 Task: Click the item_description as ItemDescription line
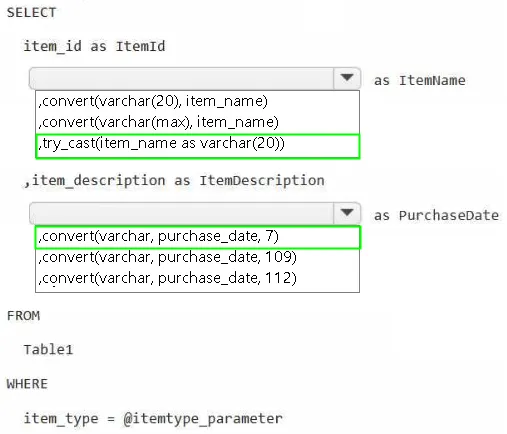click(x=174, y=181)
